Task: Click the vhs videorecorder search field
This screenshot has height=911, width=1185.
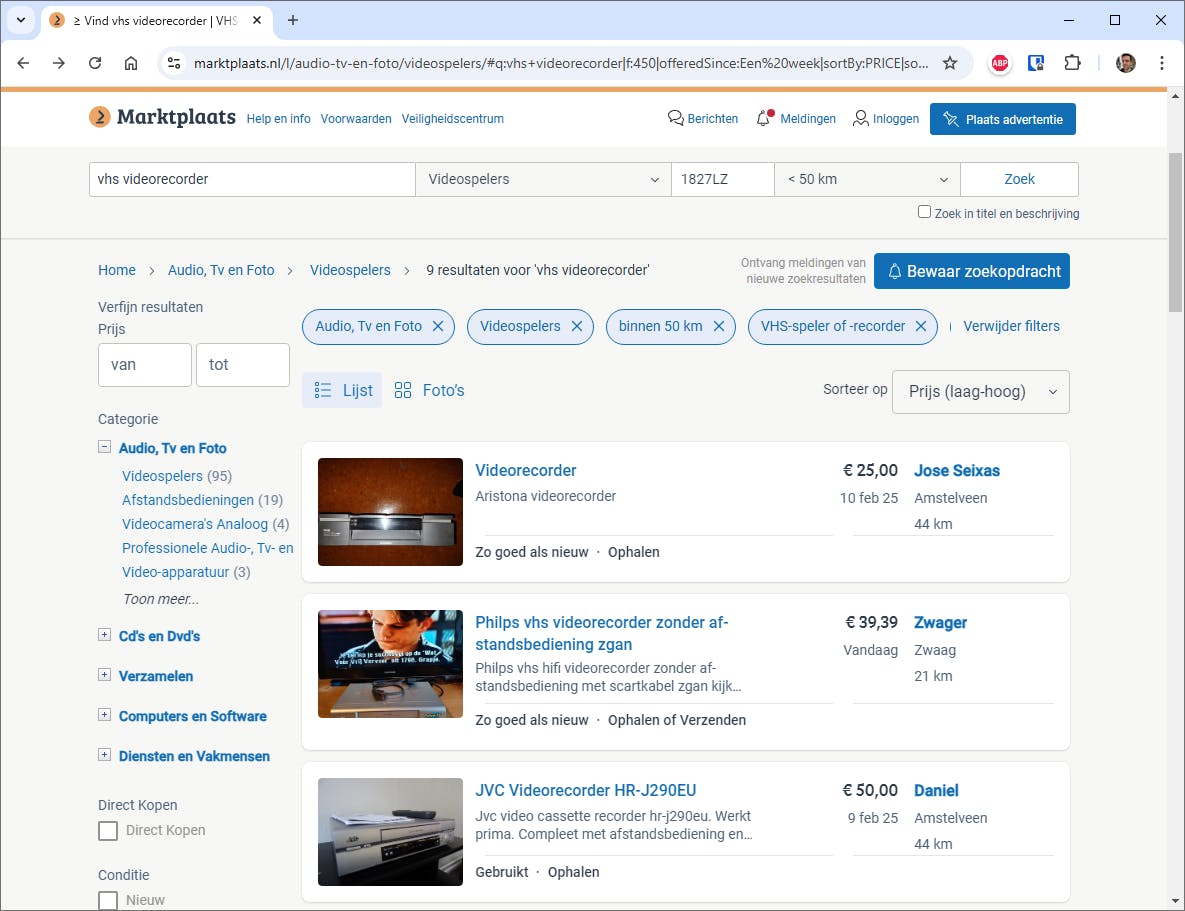Action: click(x=252, y=179)
